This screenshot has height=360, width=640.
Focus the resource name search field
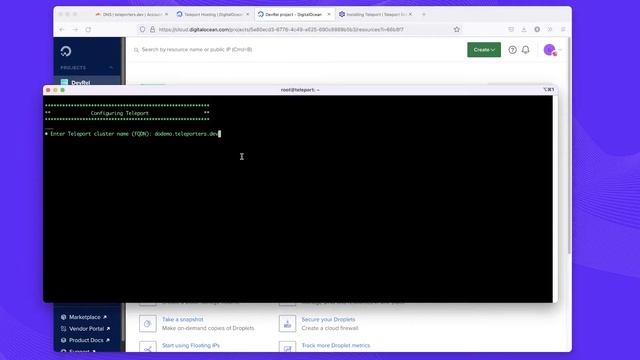(197, 49)
